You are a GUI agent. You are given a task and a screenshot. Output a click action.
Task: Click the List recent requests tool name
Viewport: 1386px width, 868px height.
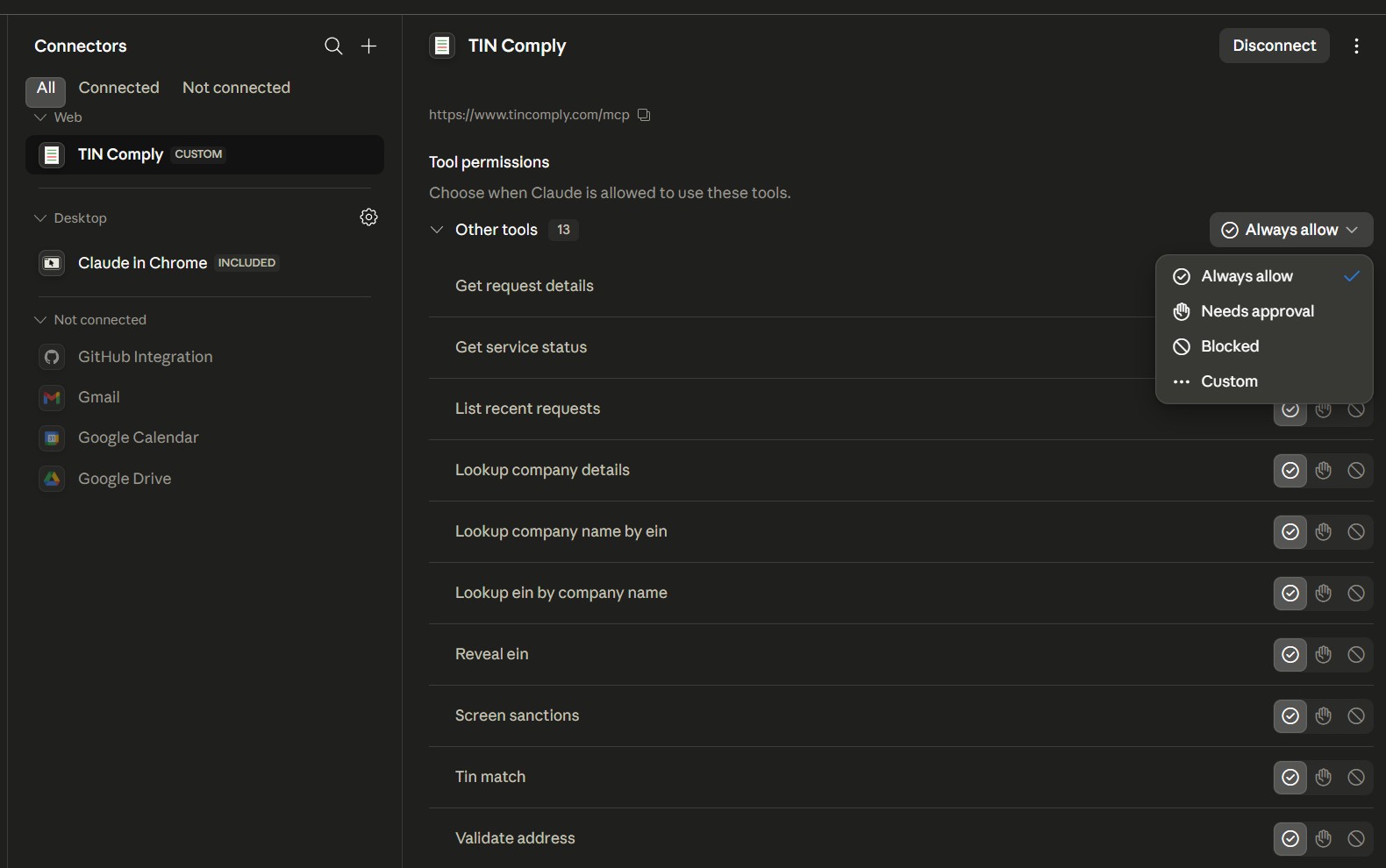coord(527,409)
